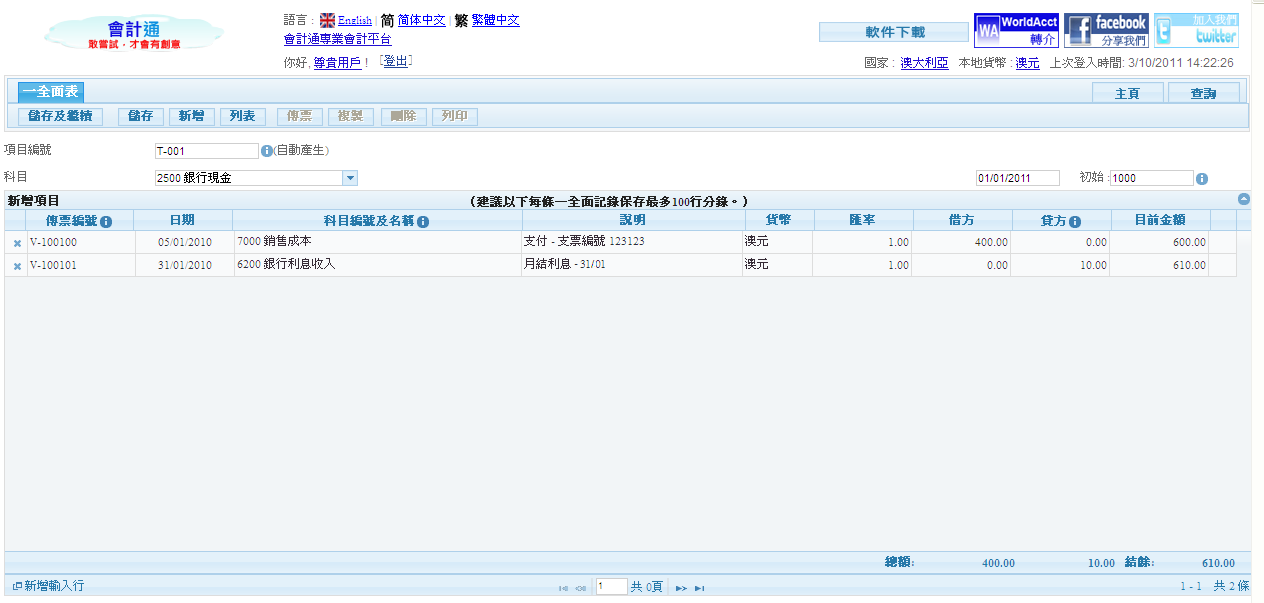The image size is (1264, 603).
Task: Click 新增輸入行 to add a row
Action: point(48,586)
